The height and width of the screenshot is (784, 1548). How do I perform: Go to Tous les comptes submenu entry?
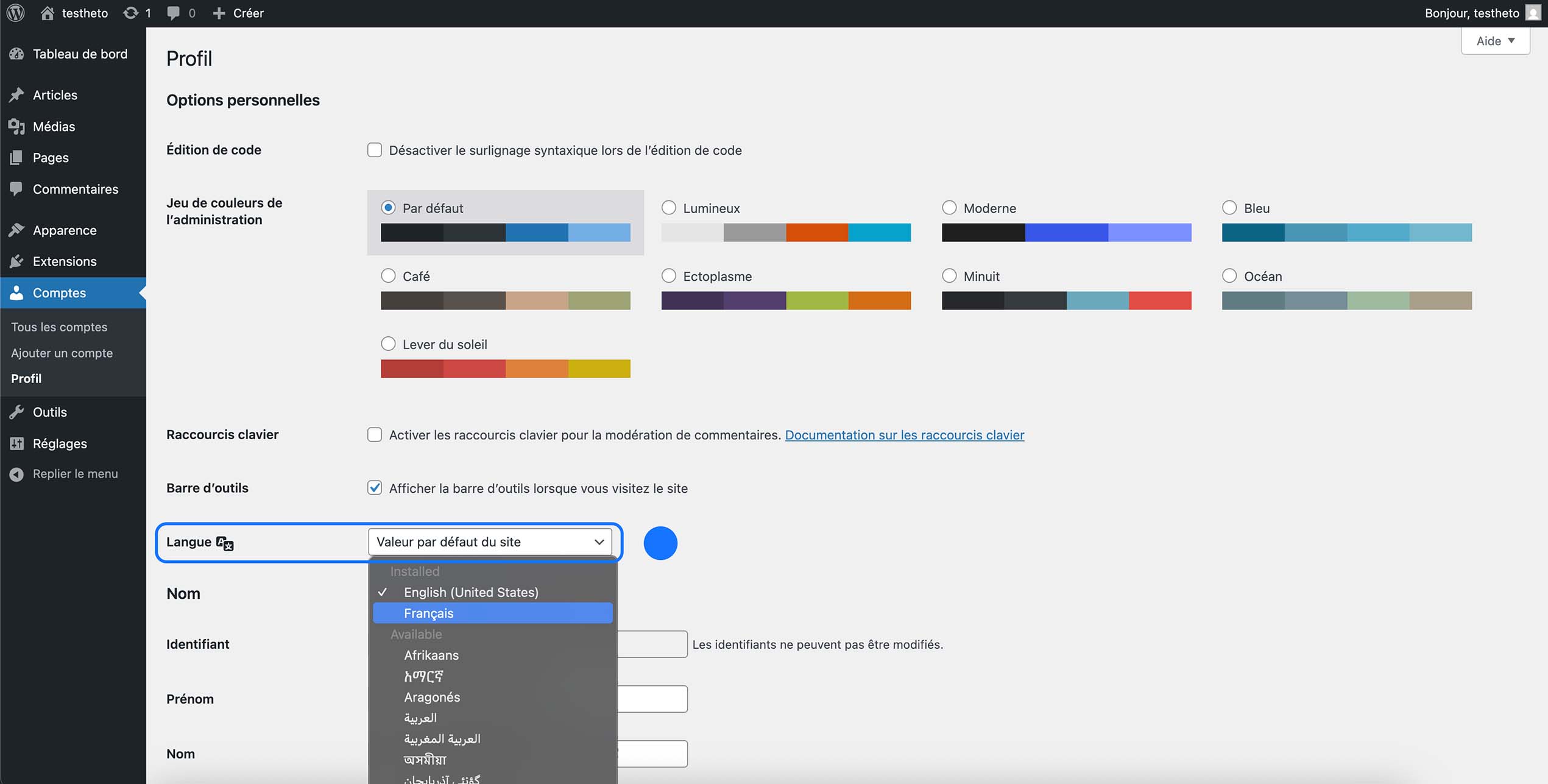pos(58,327)
